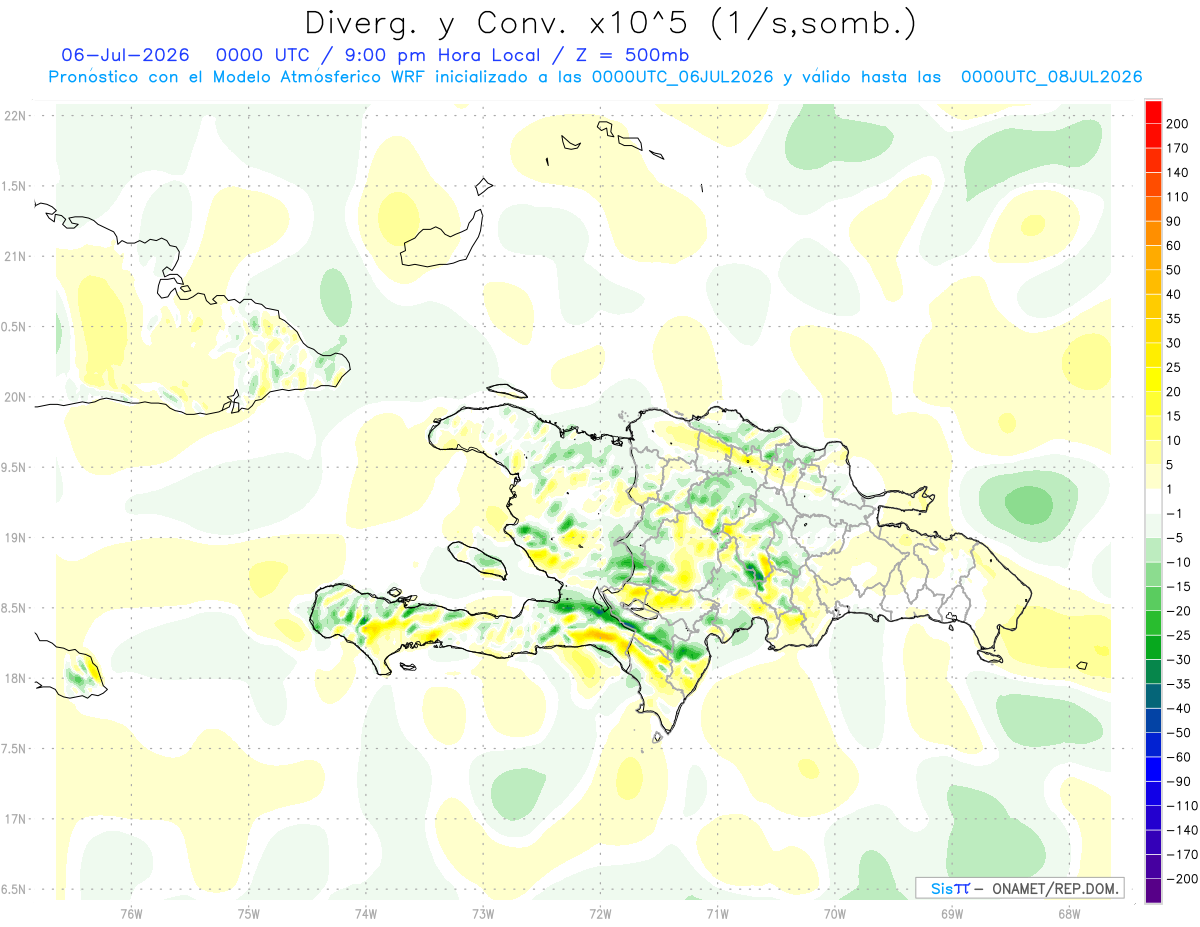Click the latitude label "18N"
1200x927 pixels.
point(15,678)
